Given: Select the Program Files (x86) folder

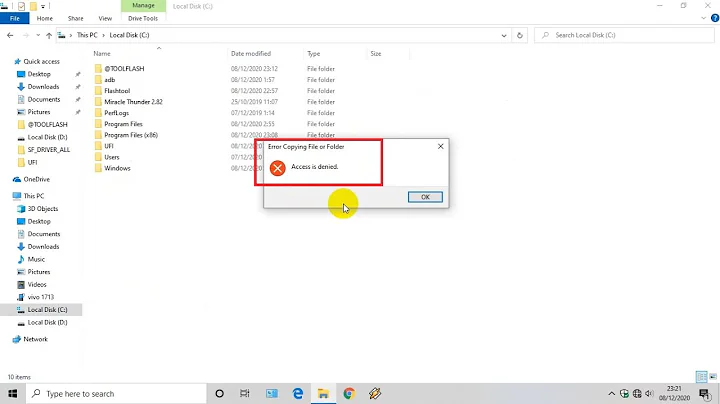Looking at the screenshot, I should coord(131,135).
